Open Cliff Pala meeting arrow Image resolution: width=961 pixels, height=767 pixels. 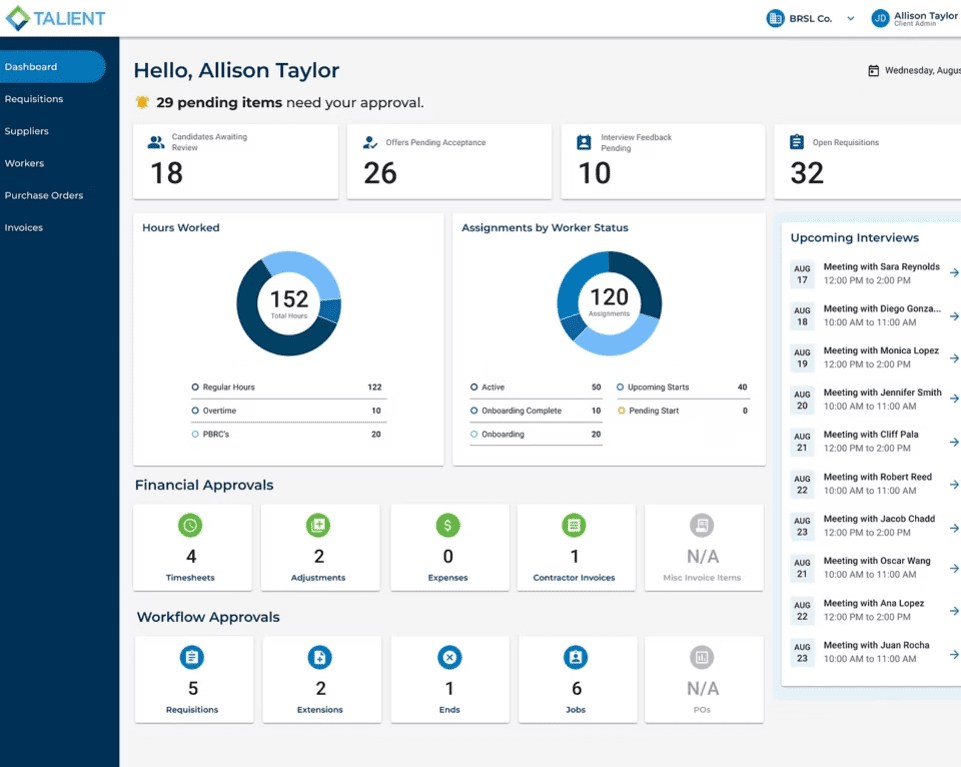click(x=954, y=442)
